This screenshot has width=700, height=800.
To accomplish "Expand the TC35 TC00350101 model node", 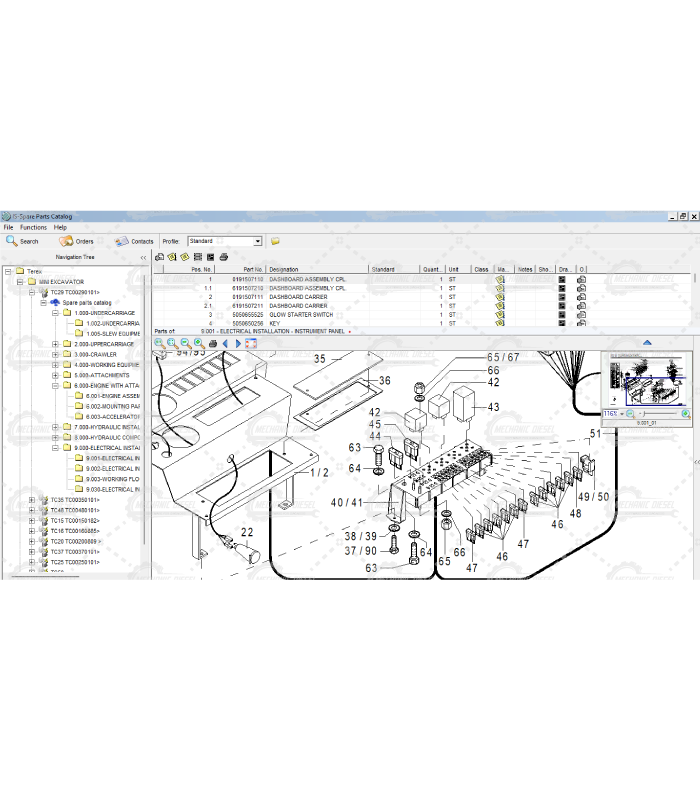I will click(32, 500).
